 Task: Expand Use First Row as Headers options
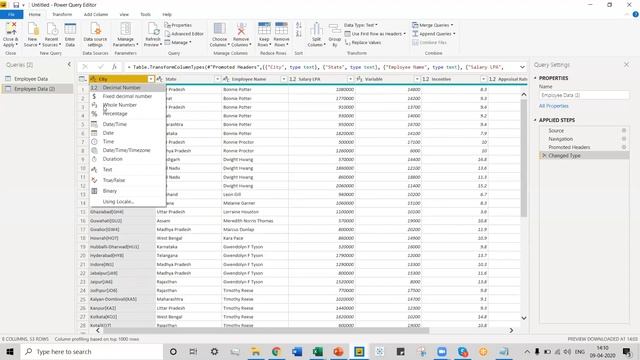click(x=404, y=34)
